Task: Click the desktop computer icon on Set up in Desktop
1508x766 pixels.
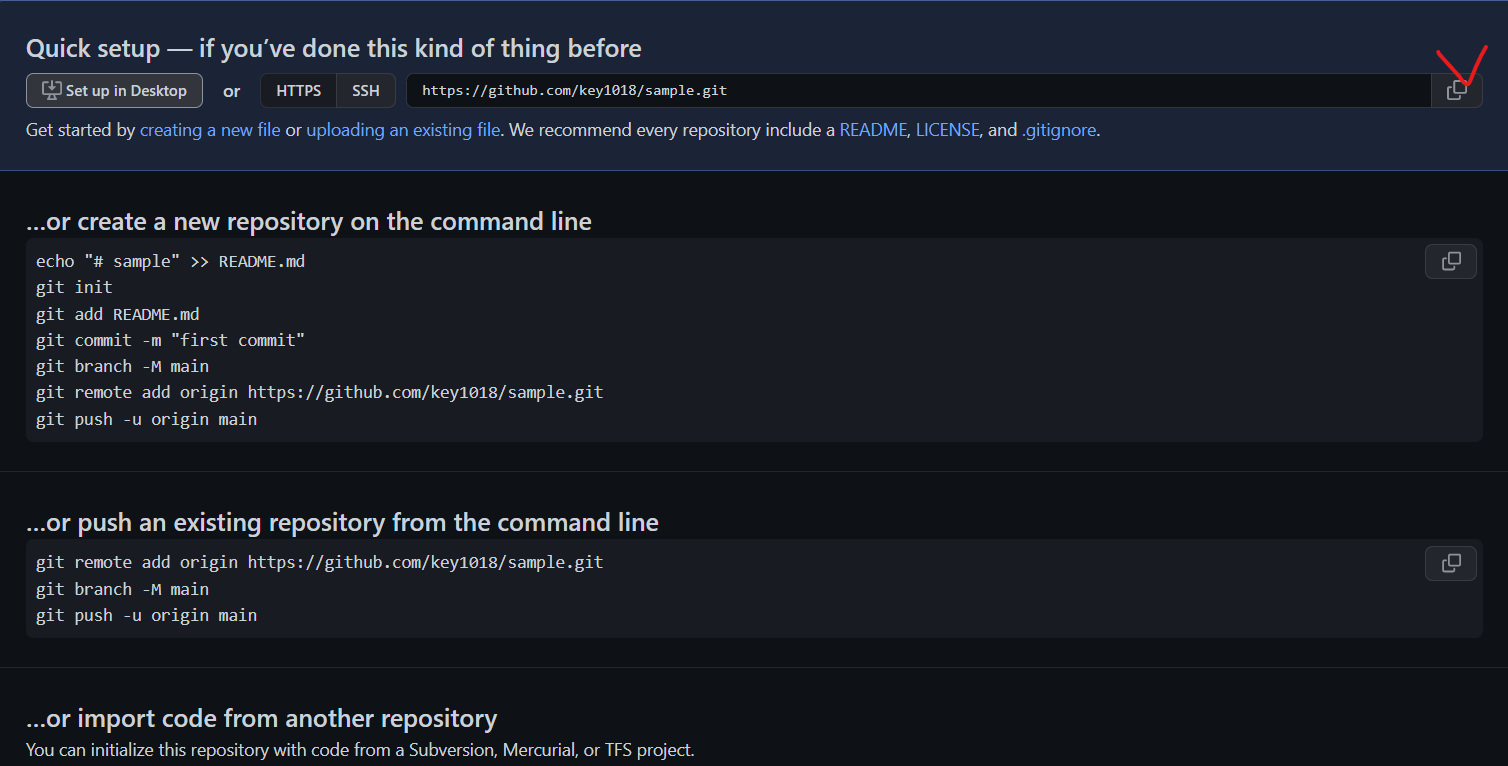Action: point(48,90)
